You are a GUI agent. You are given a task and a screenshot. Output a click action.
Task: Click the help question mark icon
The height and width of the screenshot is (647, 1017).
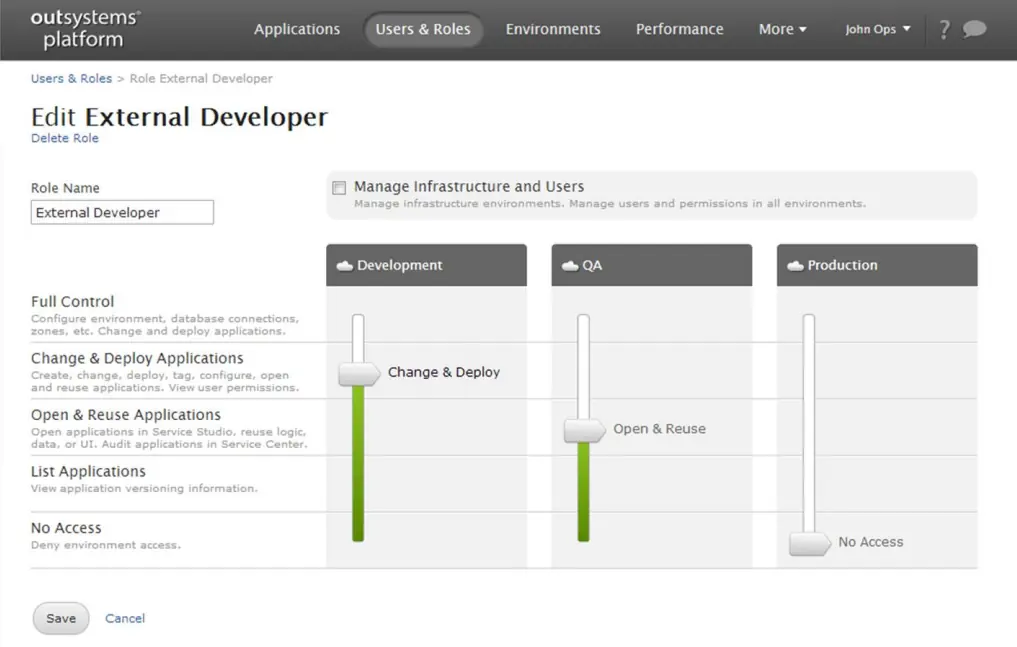[x=944, y=29]
